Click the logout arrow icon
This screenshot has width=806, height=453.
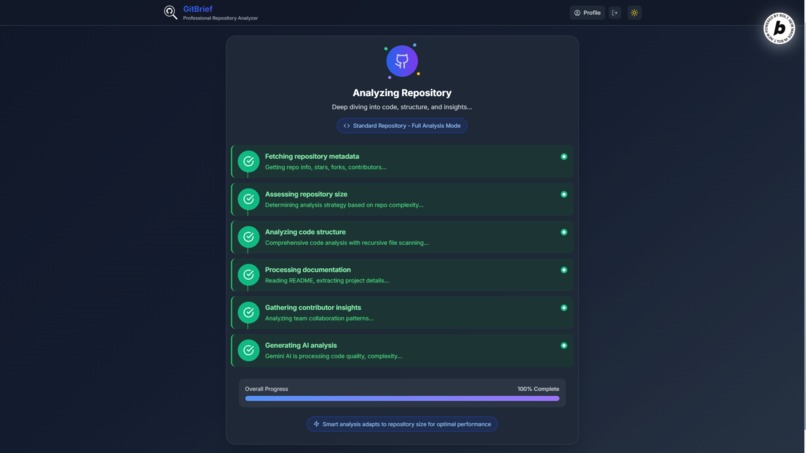[x=615, y=13]
